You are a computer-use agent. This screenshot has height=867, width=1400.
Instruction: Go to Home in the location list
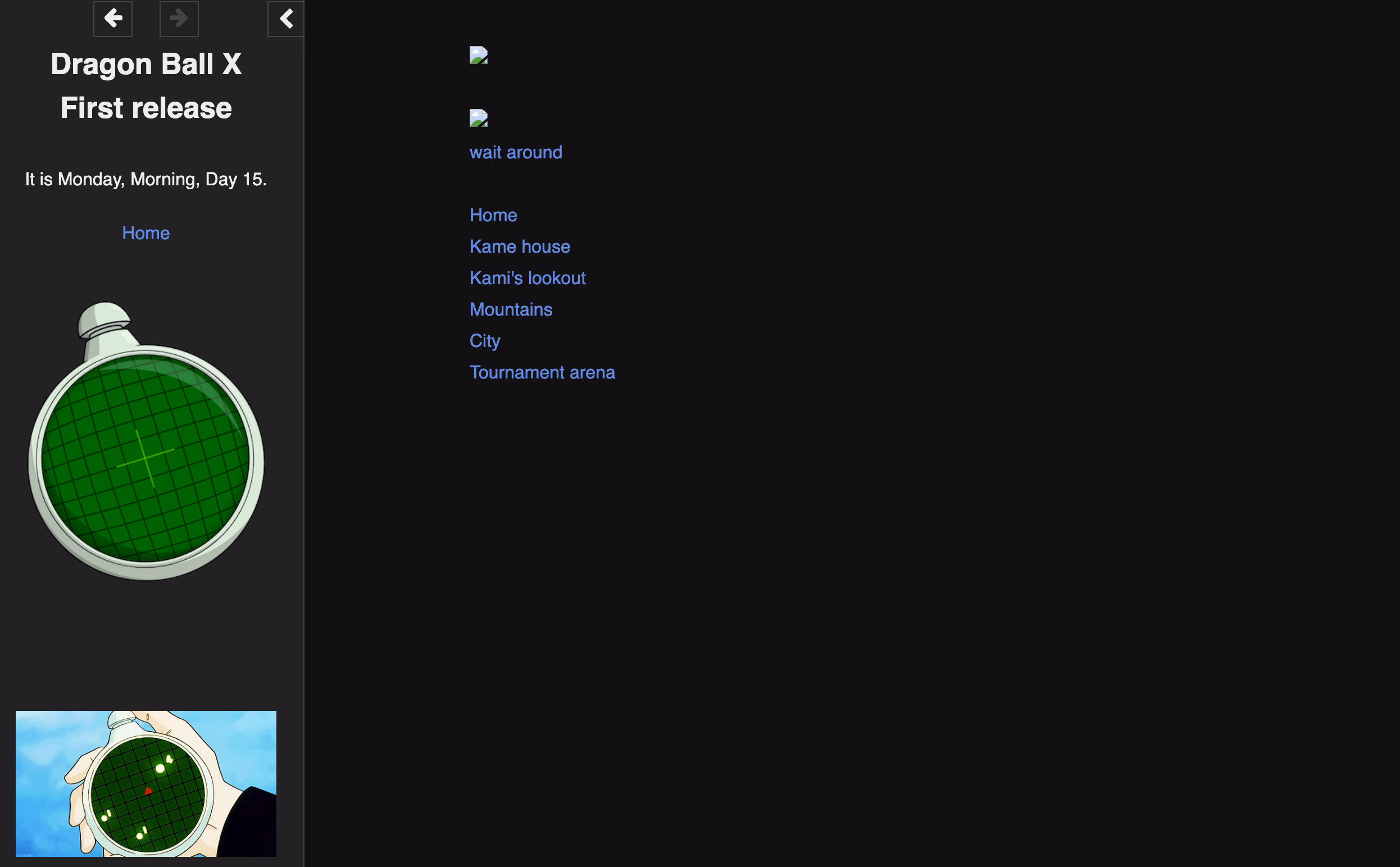coord(493,215)
